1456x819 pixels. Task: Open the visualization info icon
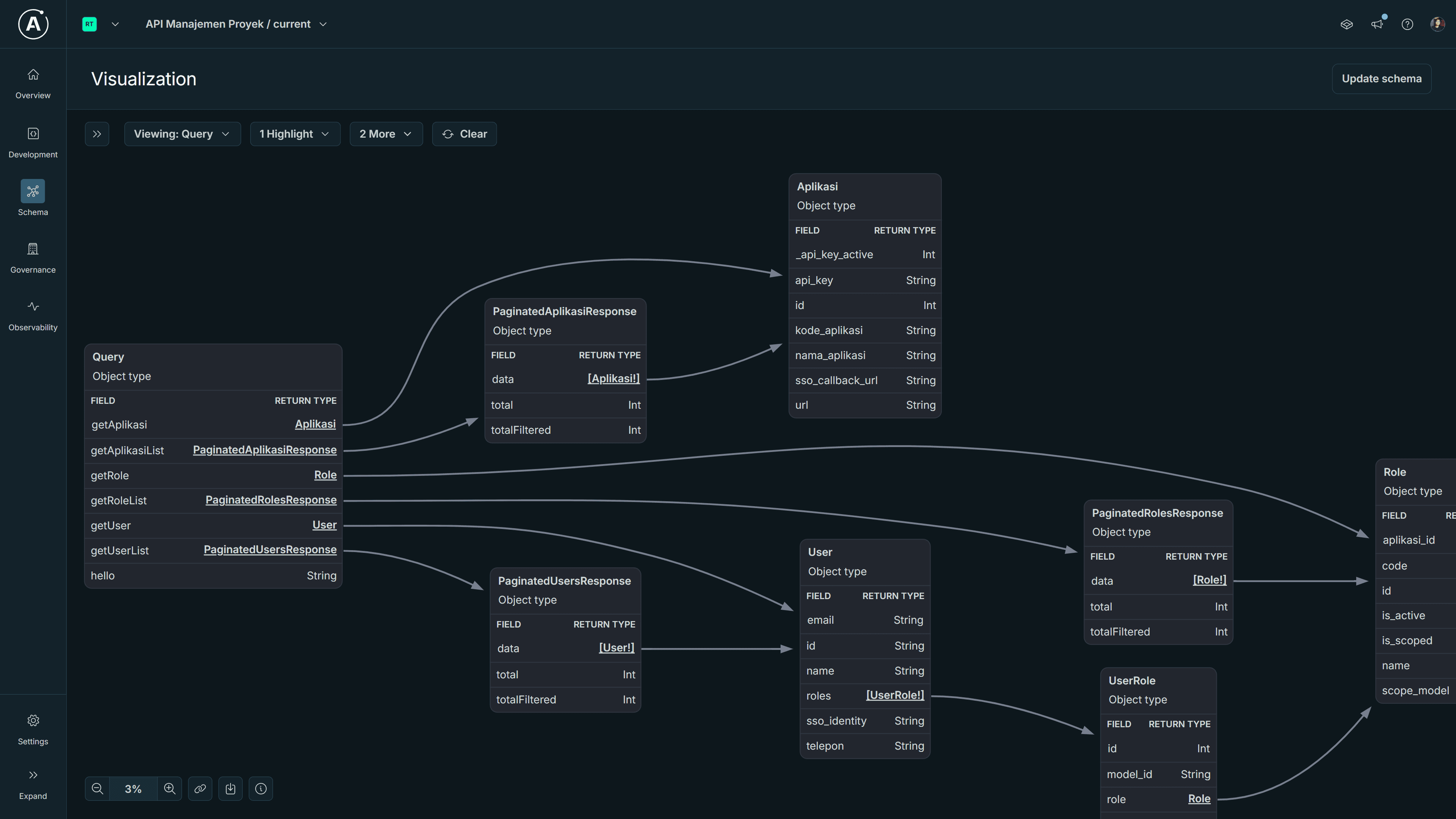pyautogui.click(x=260, y=789)
